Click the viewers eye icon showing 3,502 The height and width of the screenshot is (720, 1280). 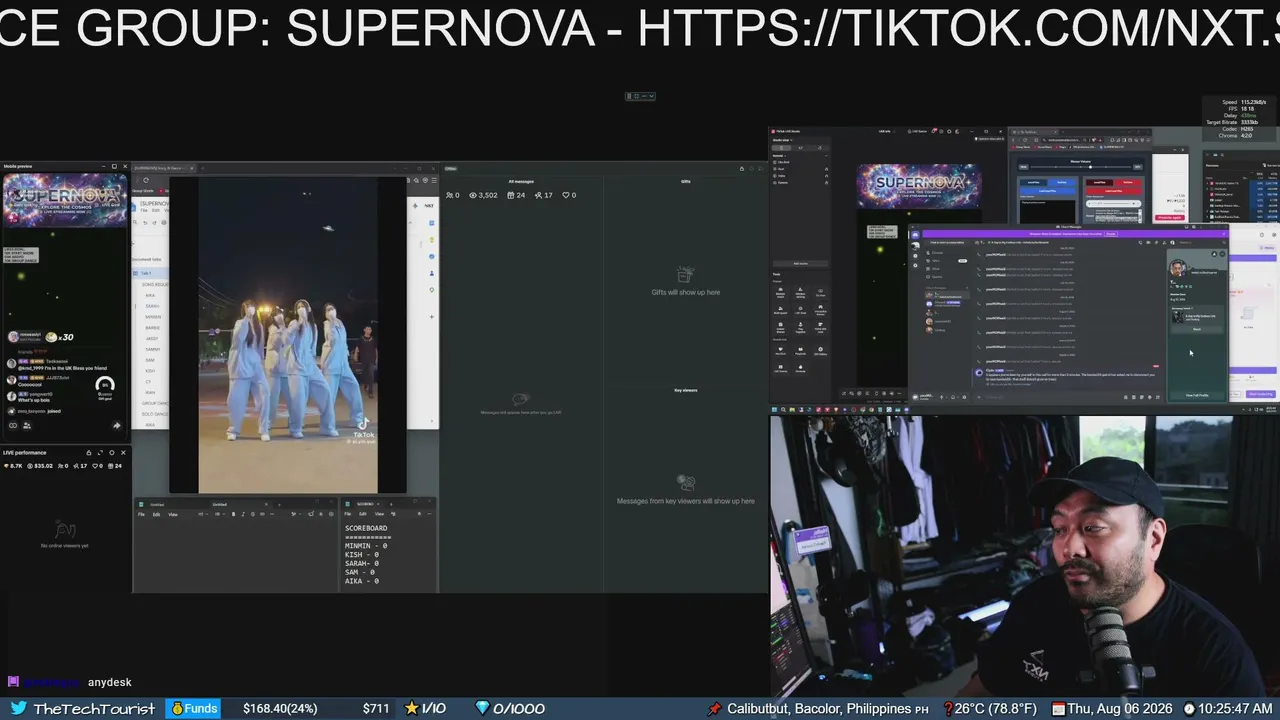471,195
